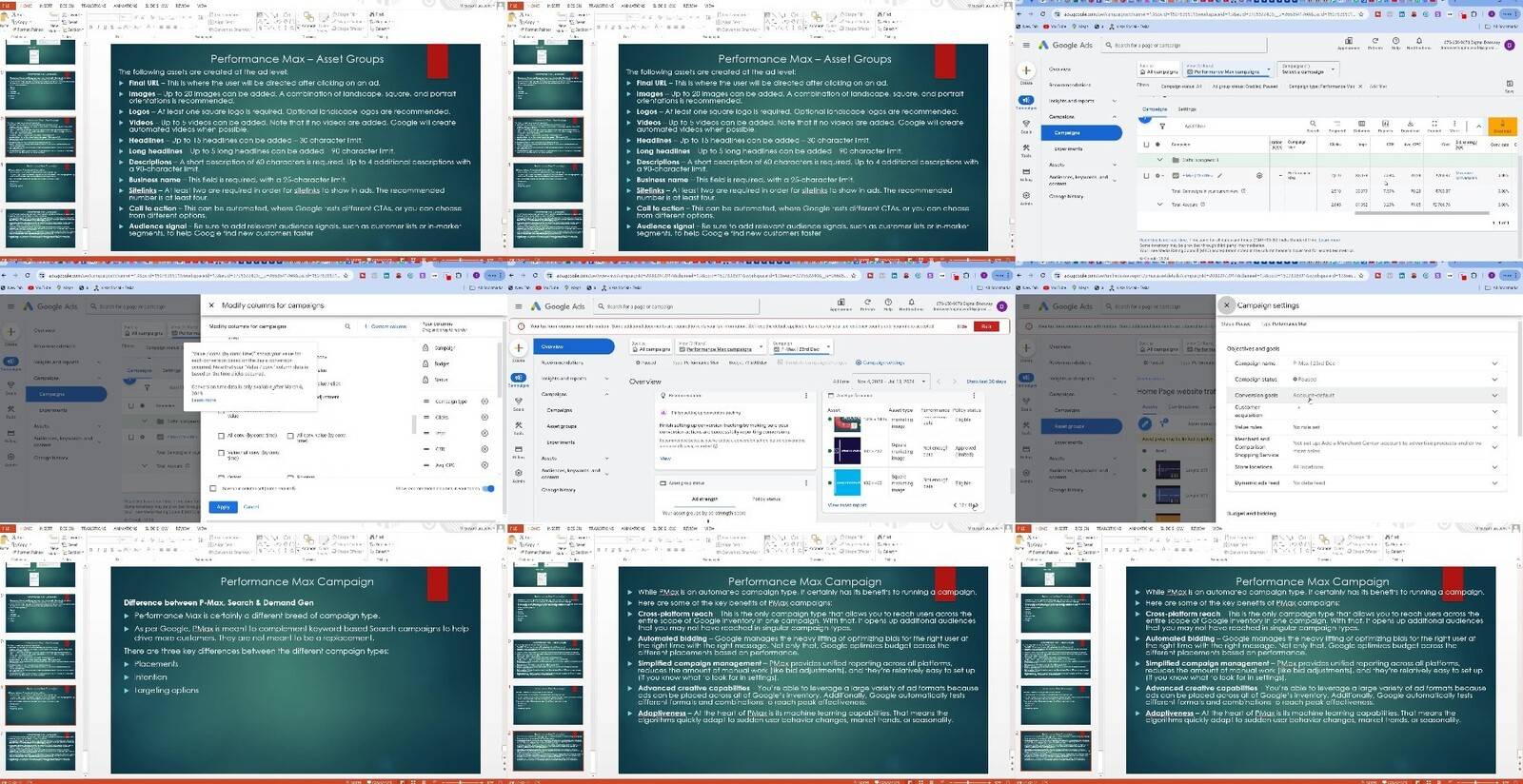
Task: Remove Clicks from your columns list
Action: 485,417
